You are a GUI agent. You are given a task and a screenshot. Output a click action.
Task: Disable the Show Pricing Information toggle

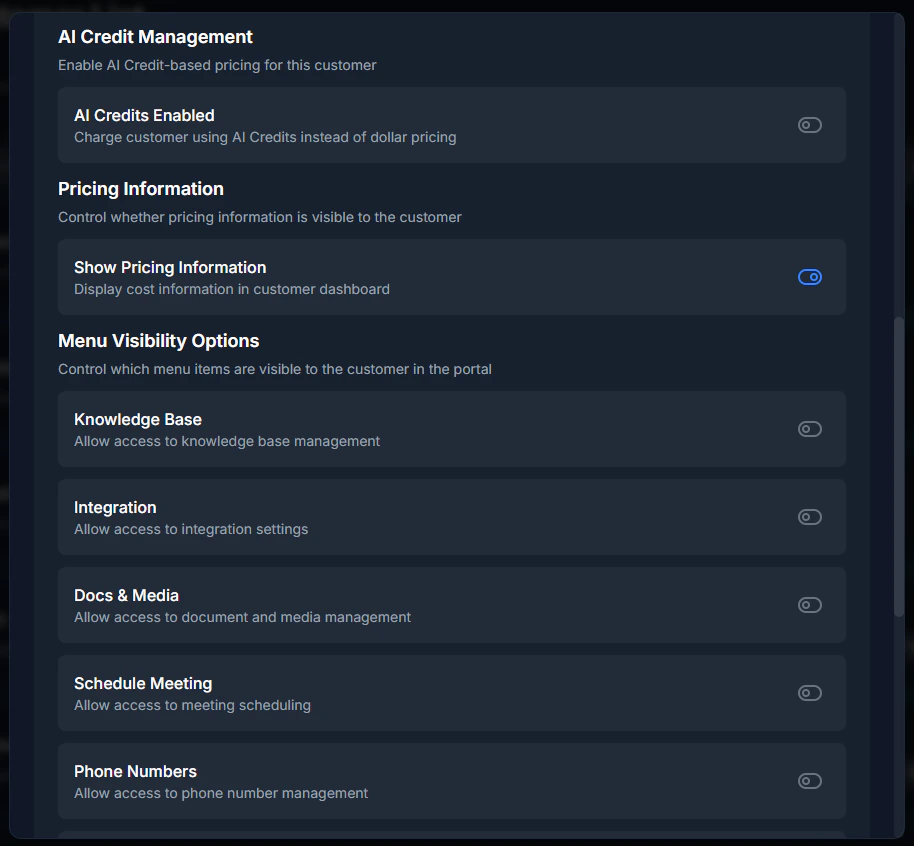(x=809, y=277)
